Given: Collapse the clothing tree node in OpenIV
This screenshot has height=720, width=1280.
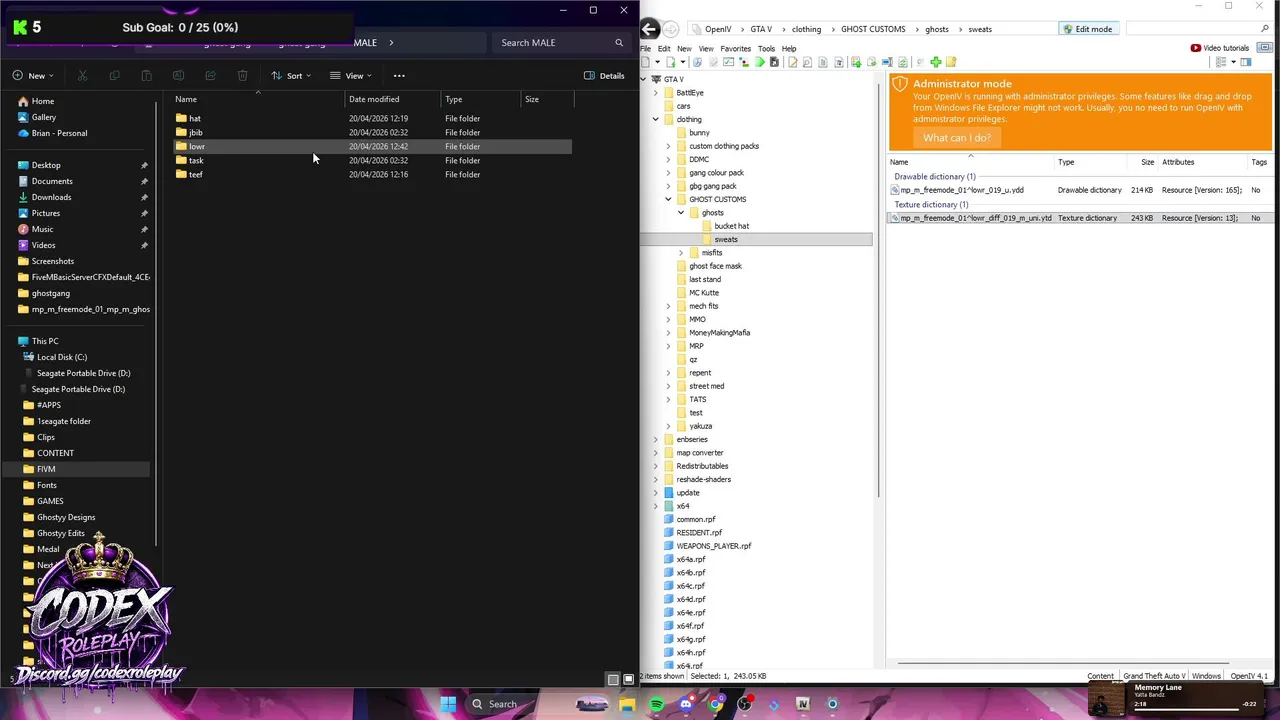Looking at the screenshot, I should [x=656, y=119].
